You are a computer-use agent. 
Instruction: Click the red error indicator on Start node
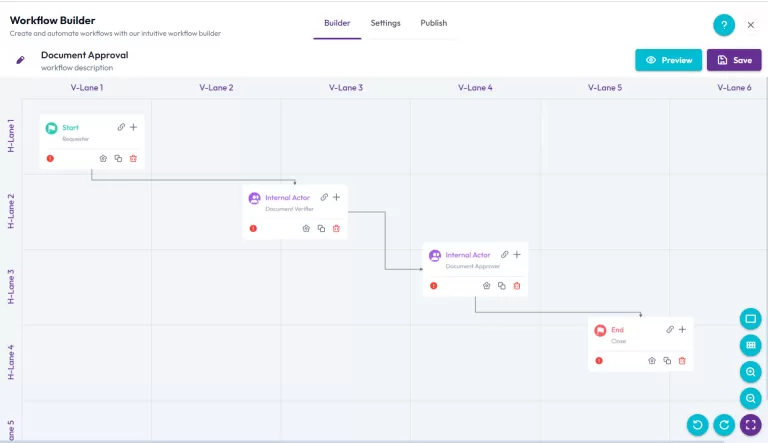point(50,158)
